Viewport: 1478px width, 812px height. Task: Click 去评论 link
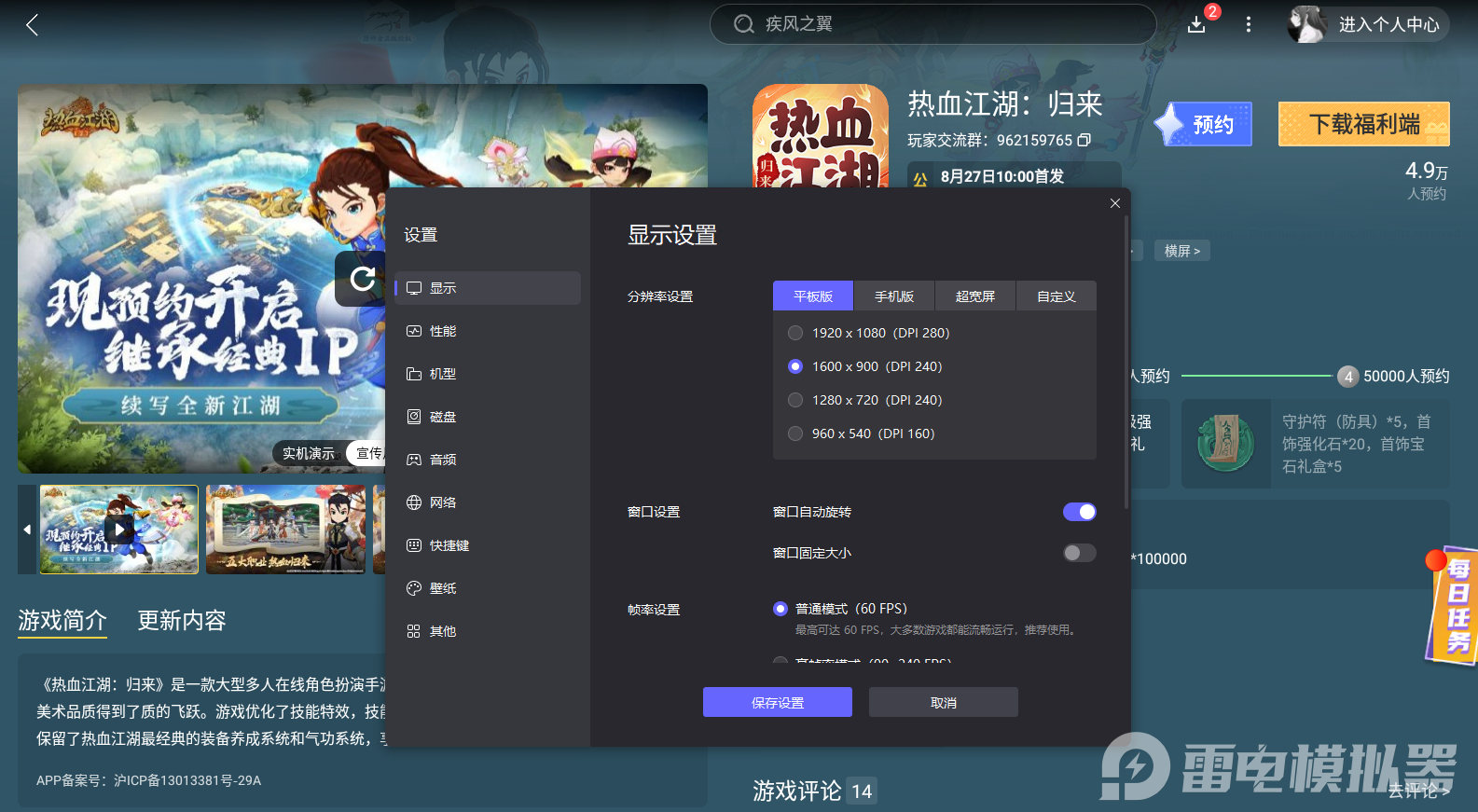1419,791
